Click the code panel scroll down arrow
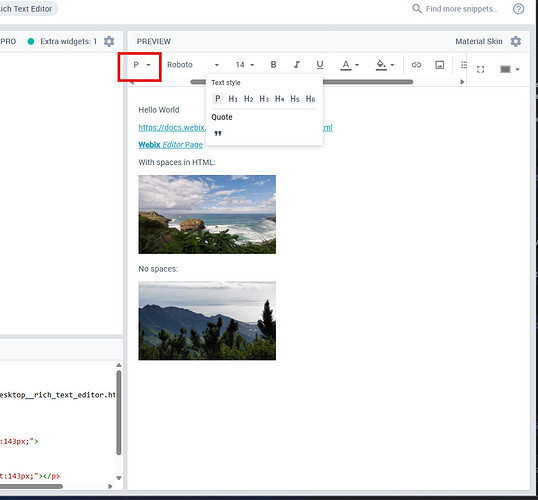The width and height of the screenshot is (538, 500). point(119,478)
